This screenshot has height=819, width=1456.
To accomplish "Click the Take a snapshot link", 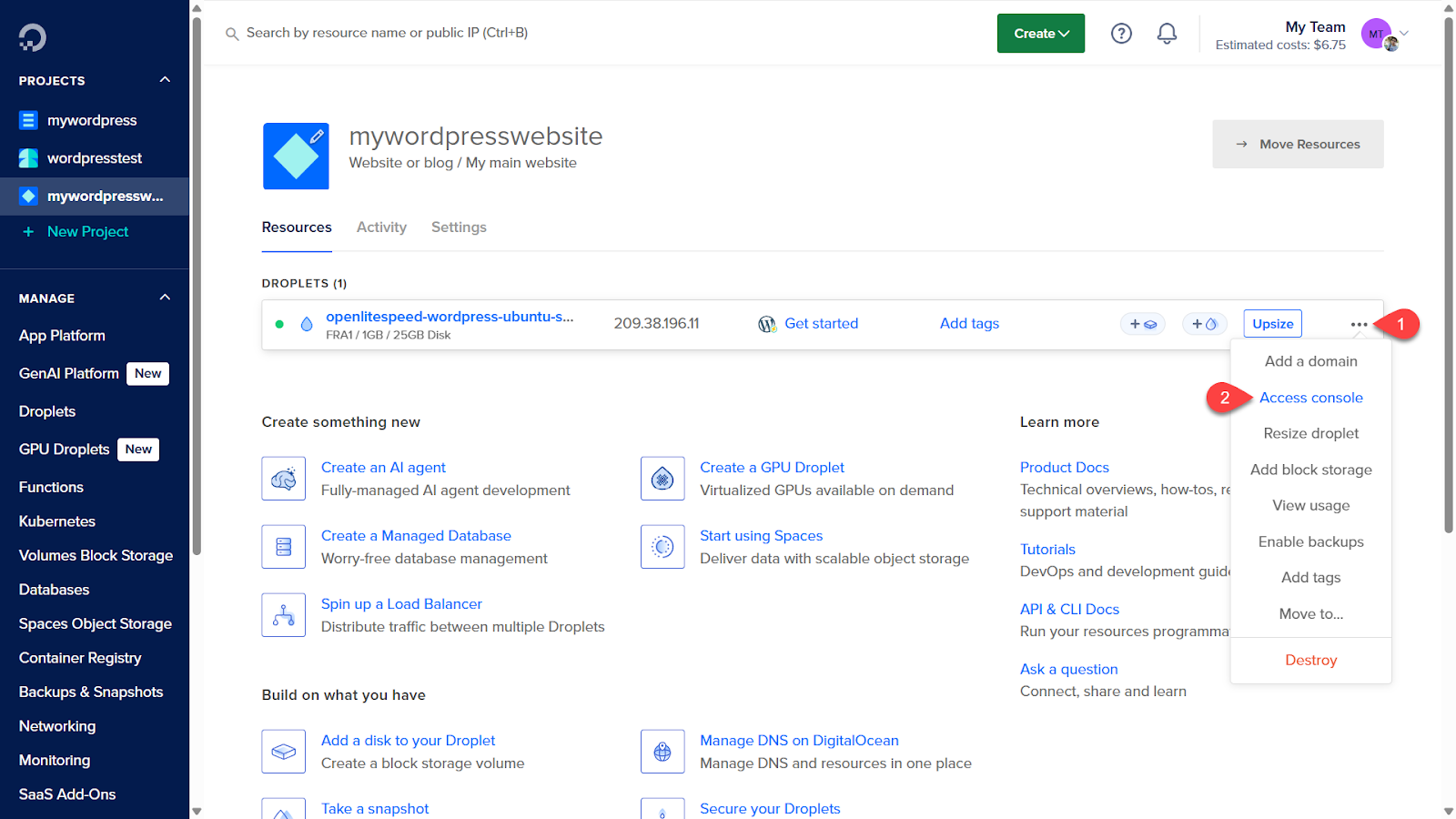I will 375,809.
